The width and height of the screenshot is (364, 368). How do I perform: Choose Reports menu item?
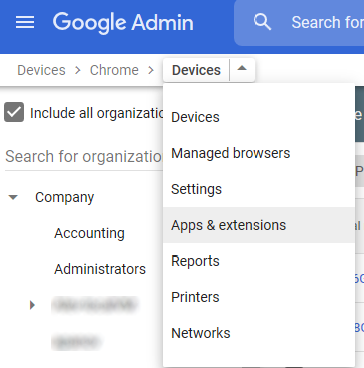click(259, 261)
